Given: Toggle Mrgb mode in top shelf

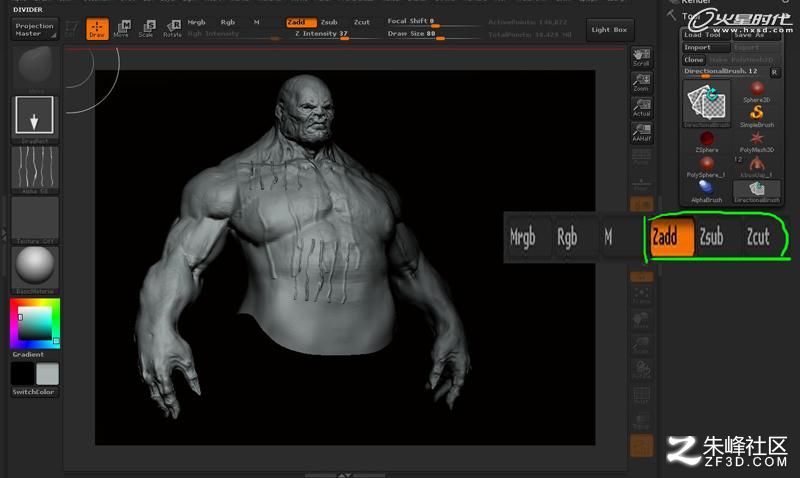Looking at the screenshot, I should coord(196,22).
